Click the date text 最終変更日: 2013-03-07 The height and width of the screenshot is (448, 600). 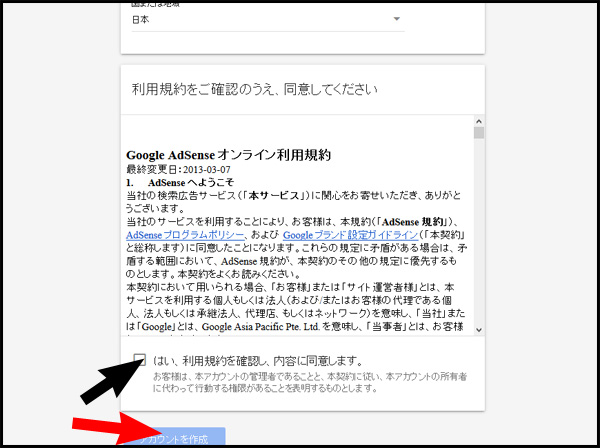point(178,169)
